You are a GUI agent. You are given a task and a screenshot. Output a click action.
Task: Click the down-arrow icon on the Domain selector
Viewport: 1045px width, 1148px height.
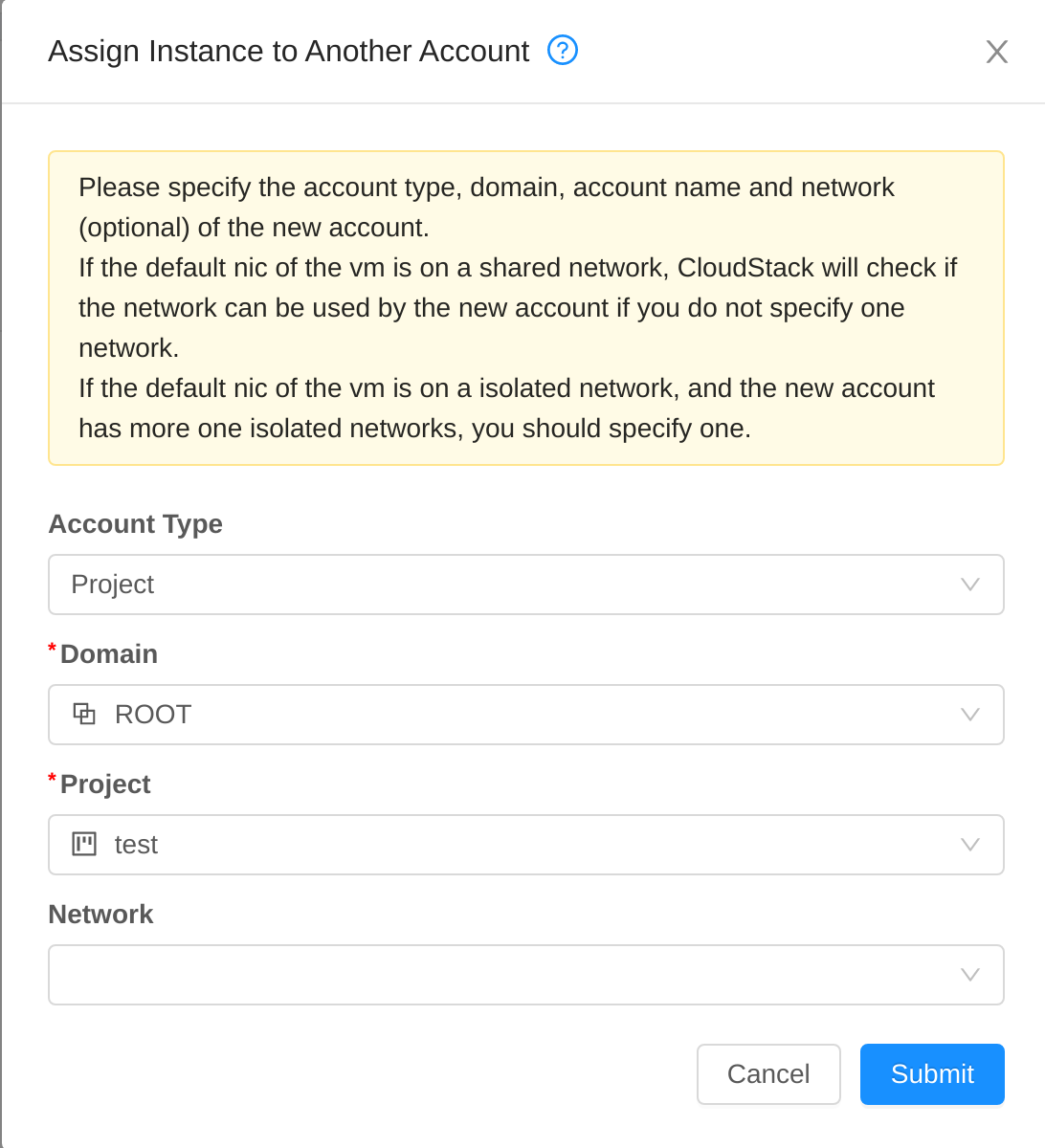pos(970,714)
